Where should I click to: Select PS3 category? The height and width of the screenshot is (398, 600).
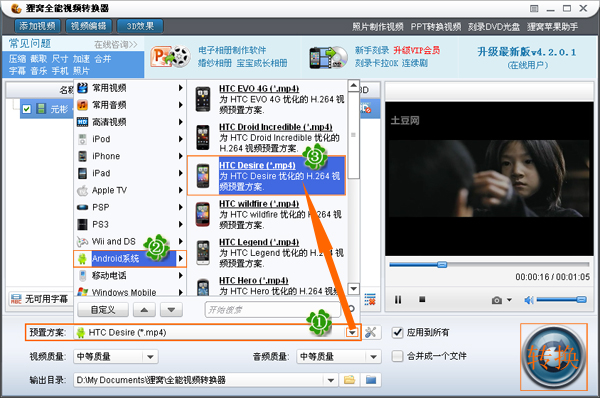pos(130,224)
